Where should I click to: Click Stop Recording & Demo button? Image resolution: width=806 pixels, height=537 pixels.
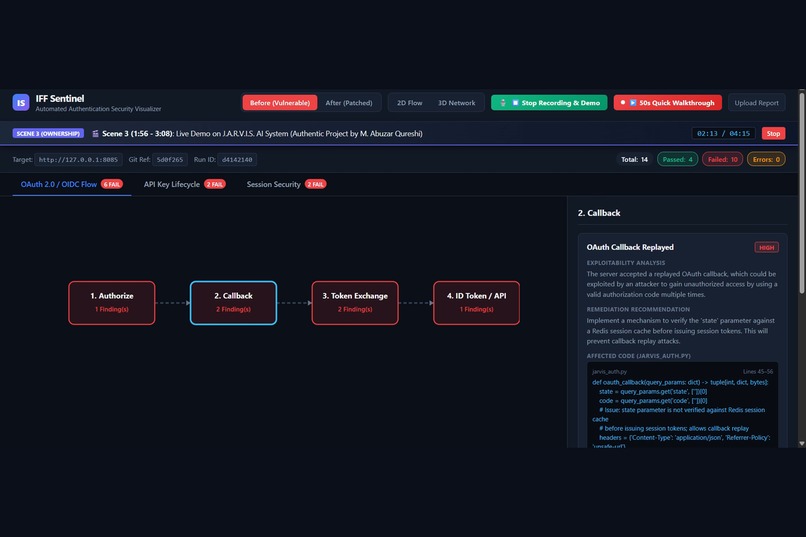[549, 103]
